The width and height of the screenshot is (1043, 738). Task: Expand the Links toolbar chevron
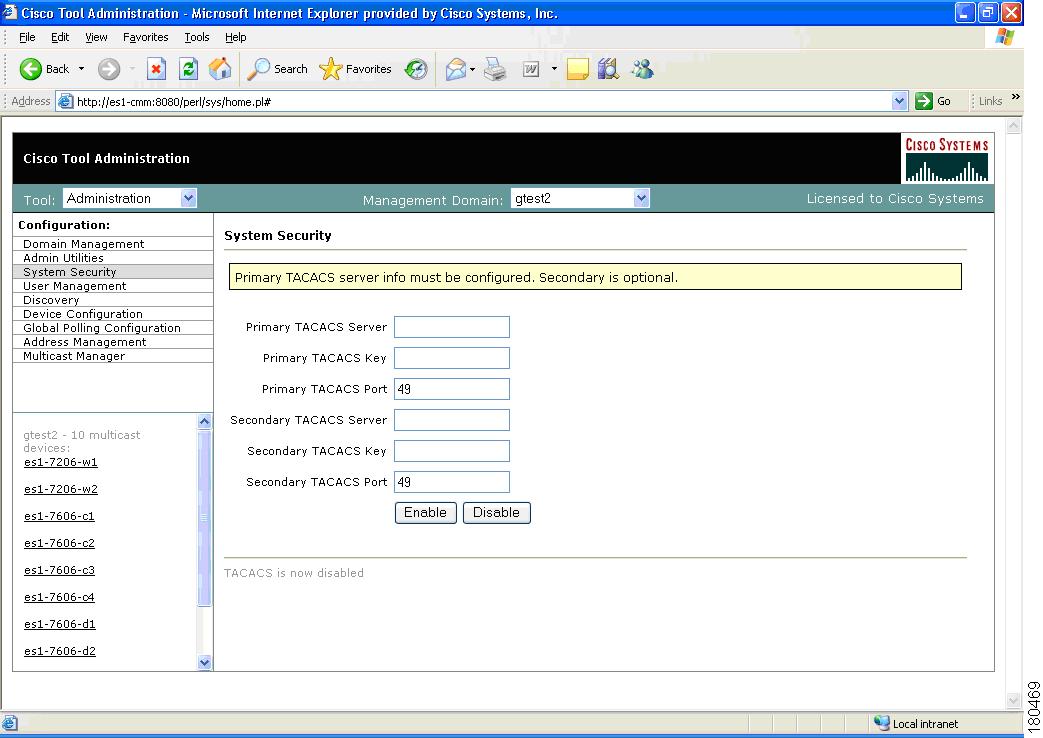click(x=1016, y=97)
